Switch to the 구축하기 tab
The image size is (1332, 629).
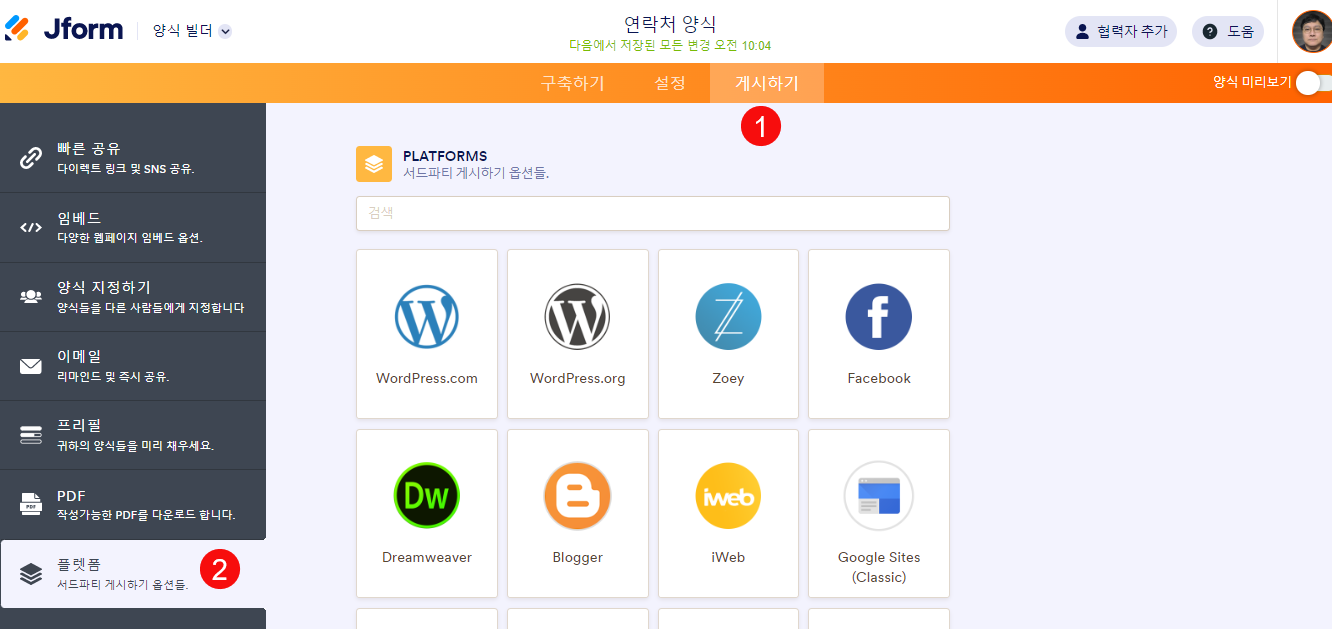(573, 83)
